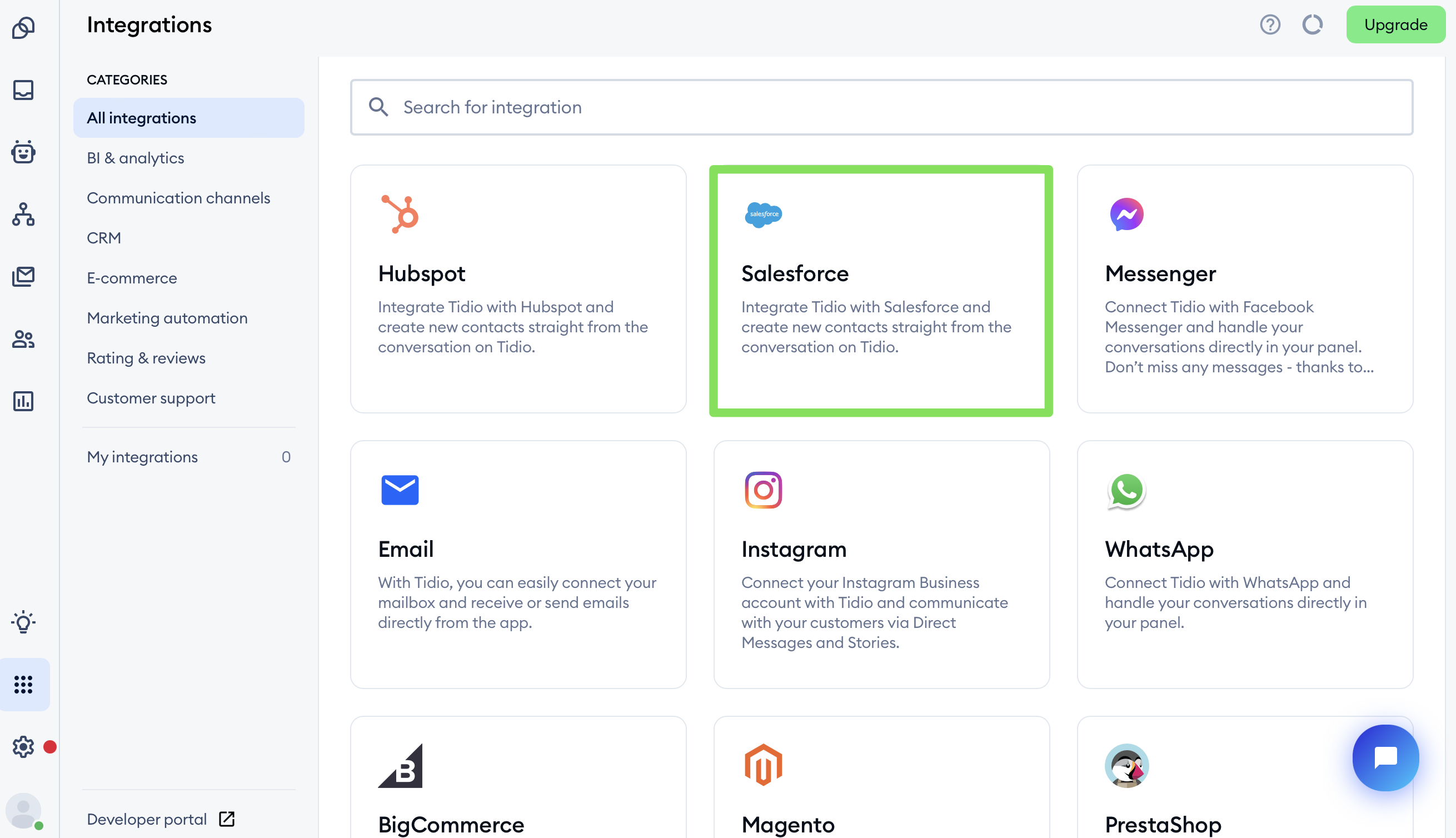The width and height of the screenshot is (1456, 838).
Task: Open the Salesforce card title
Action: (x=795, y=273)
